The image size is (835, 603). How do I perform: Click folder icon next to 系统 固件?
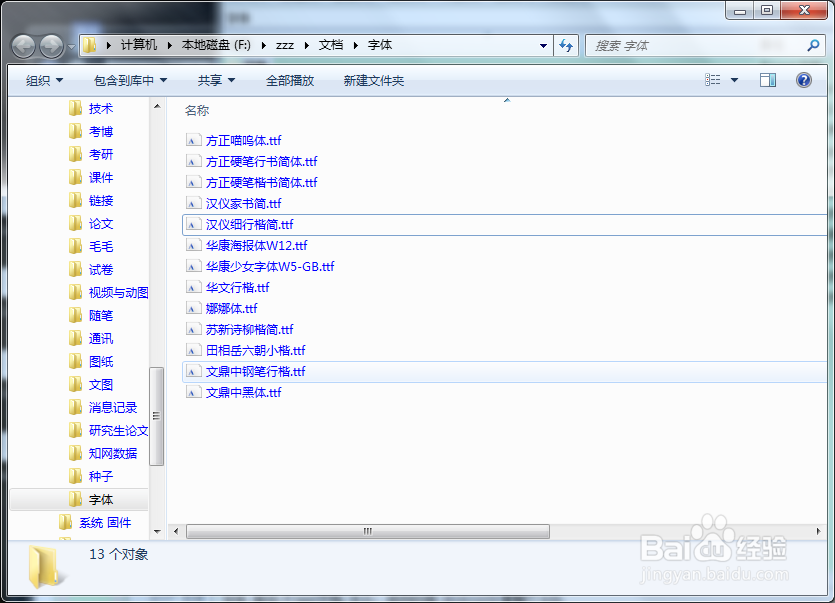[66, 523]
